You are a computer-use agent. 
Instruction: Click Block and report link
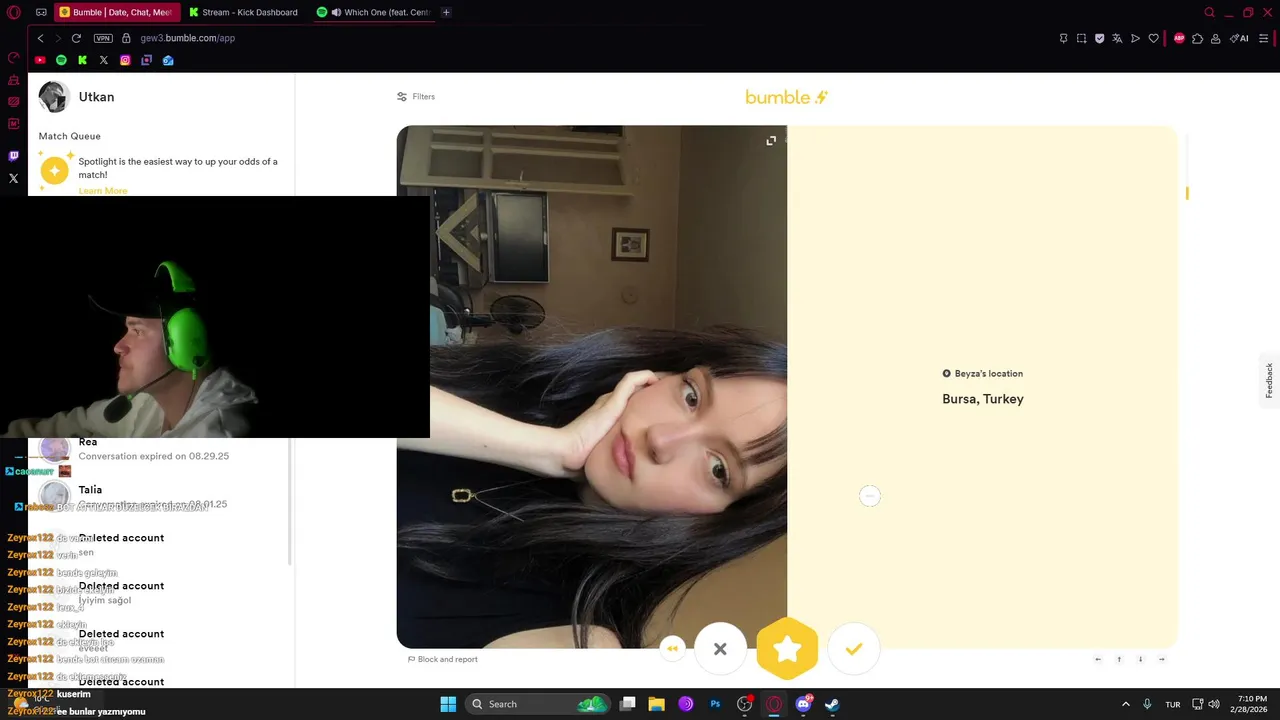click(442, 659)
